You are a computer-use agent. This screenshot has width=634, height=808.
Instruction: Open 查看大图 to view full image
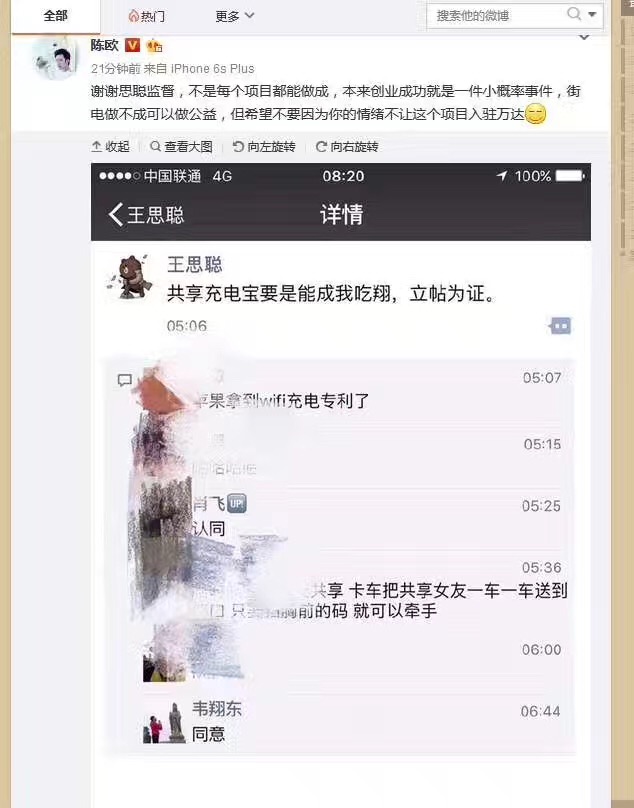181,147
